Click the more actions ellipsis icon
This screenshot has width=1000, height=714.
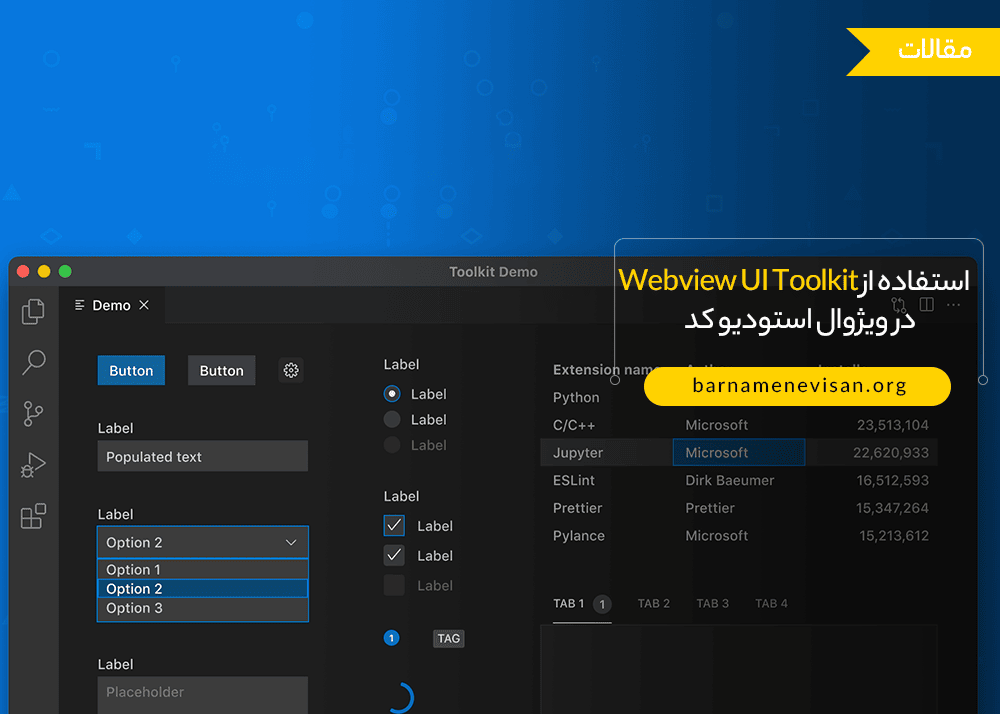[x=953, y=305]
